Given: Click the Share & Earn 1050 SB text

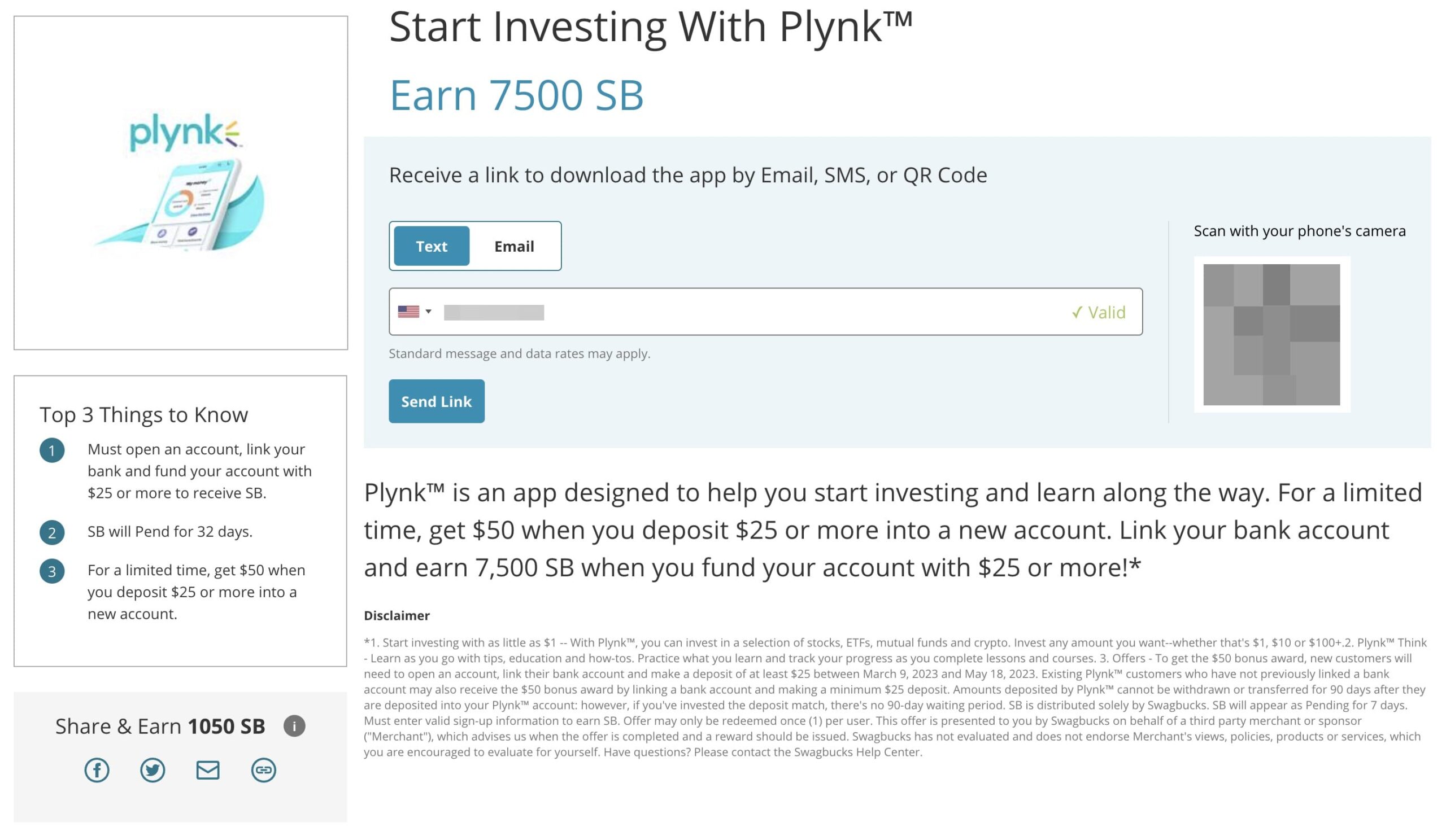Looking at the screenshot, I should [x=159, y=726].
